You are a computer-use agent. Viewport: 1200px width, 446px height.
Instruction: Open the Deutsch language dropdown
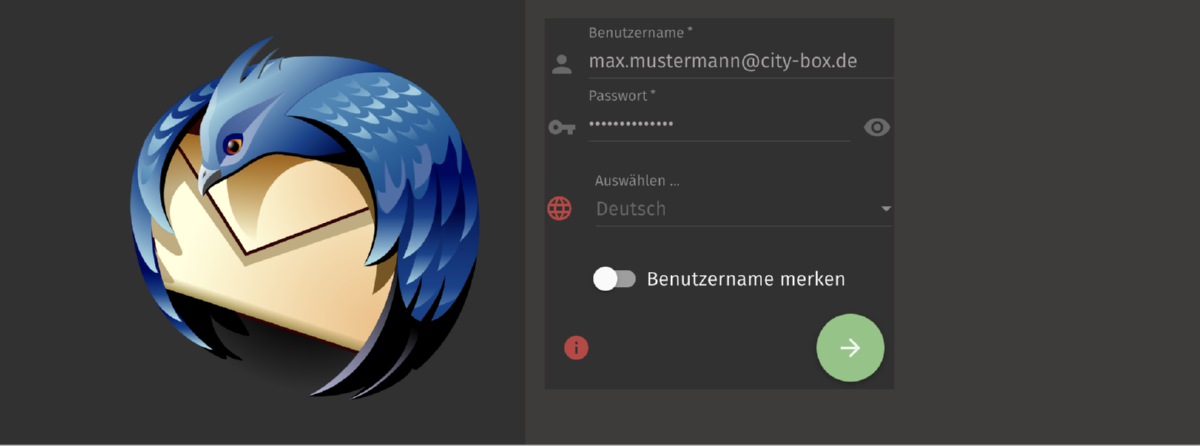(x=743, y=209)
